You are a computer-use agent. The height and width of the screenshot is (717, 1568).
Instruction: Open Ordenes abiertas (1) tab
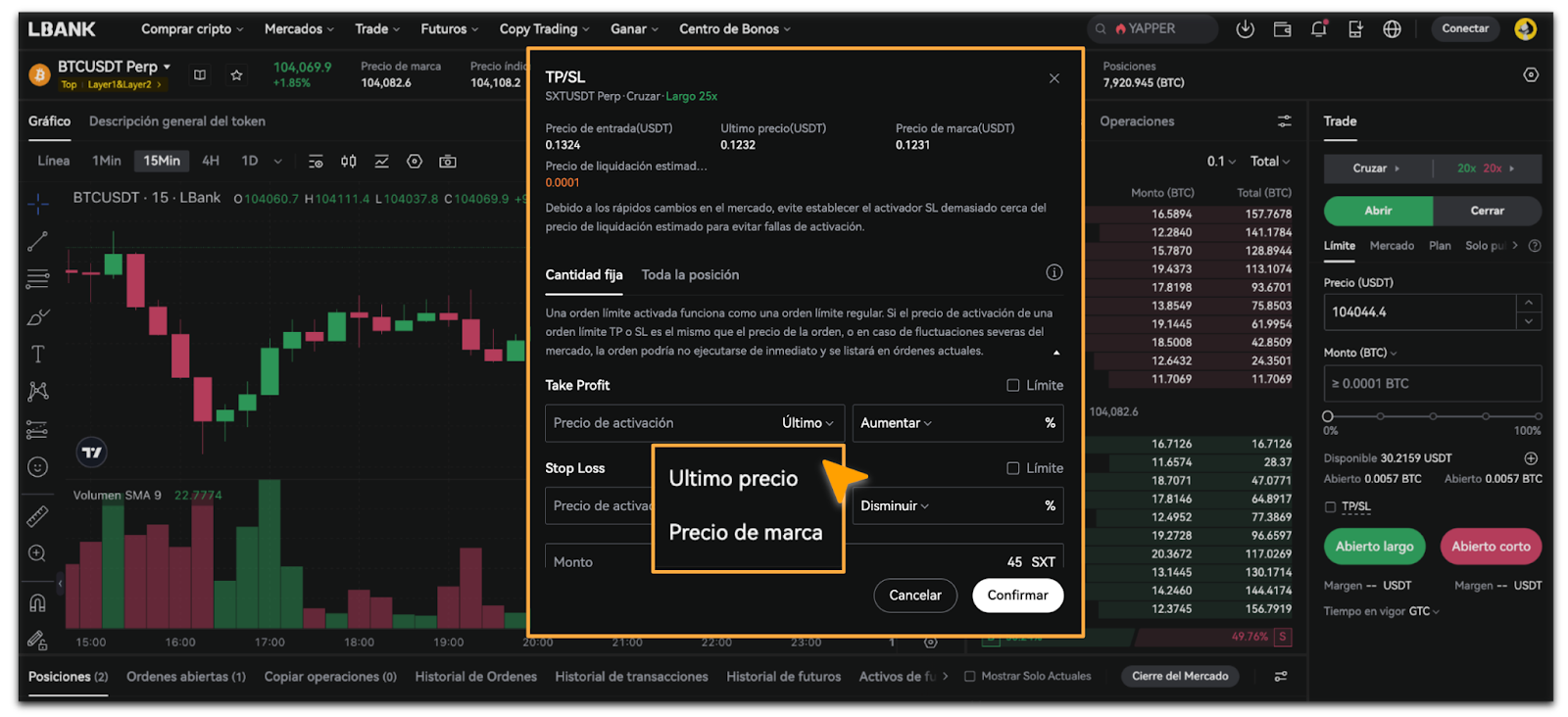[186, 676]
